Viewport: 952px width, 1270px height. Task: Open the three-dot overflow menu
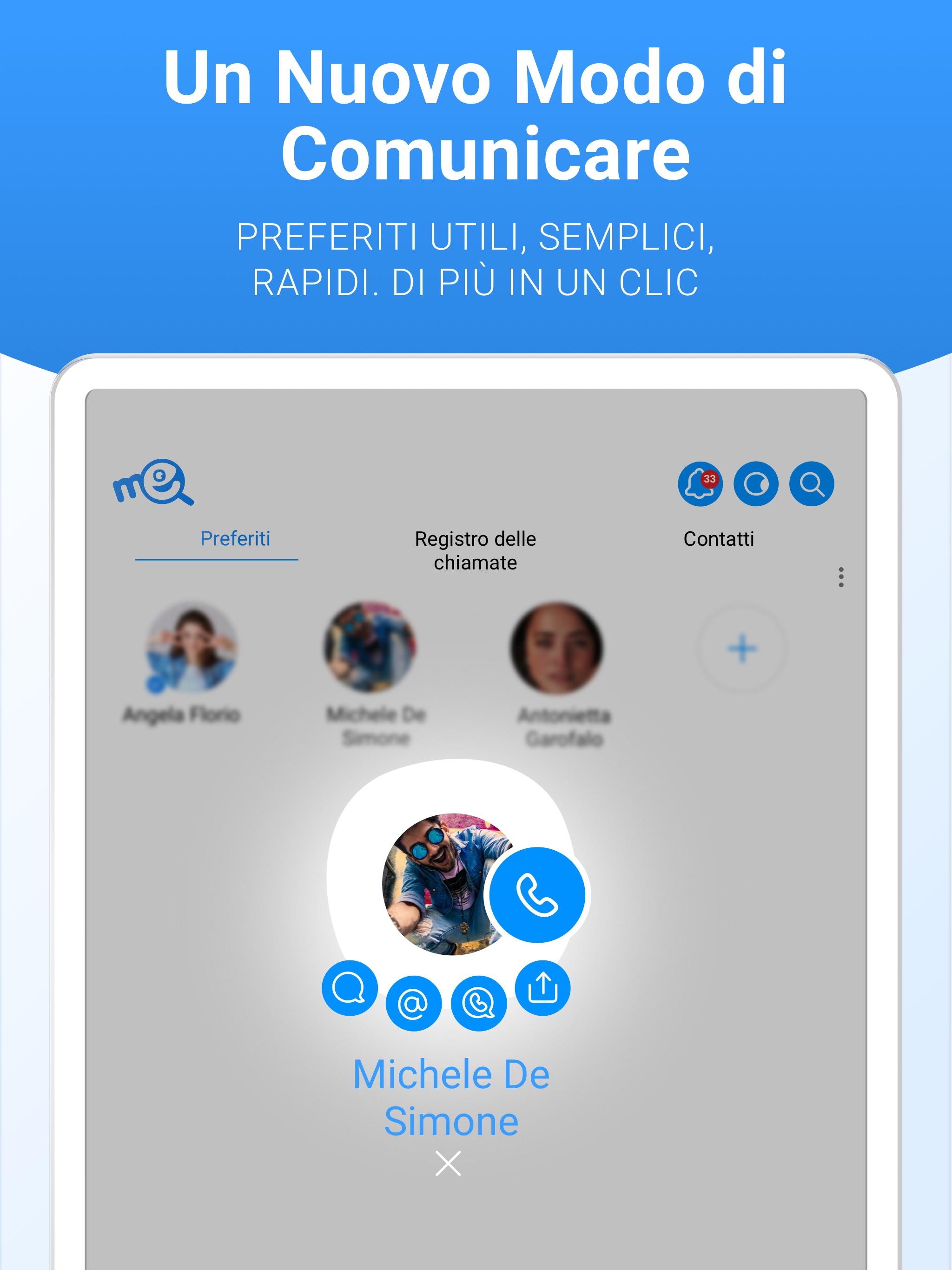click(x=840, y=577)
